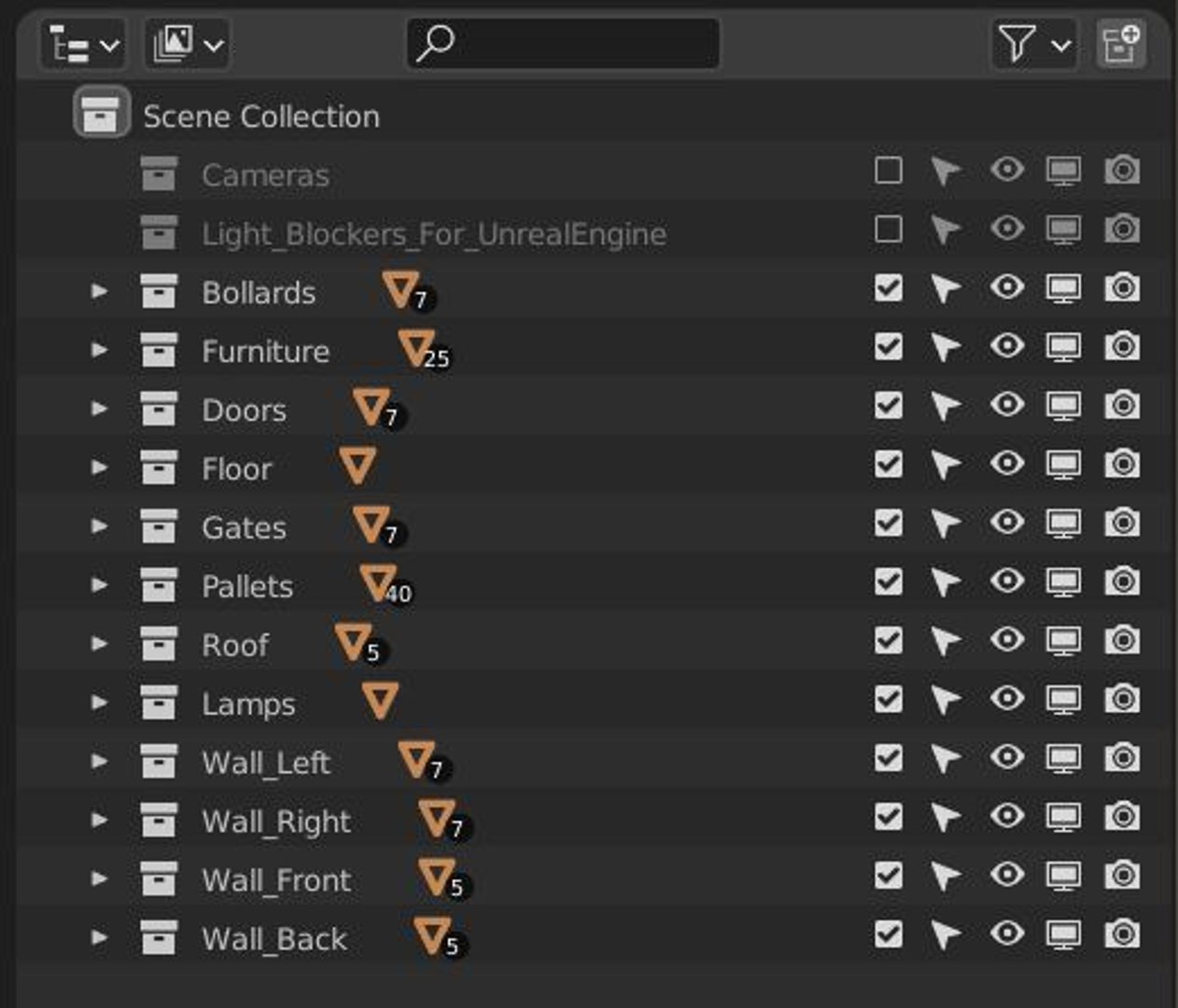Disable rendering of the Lamps collection
This screenshot has height=1008, width=1178.
coord(1122,700)
